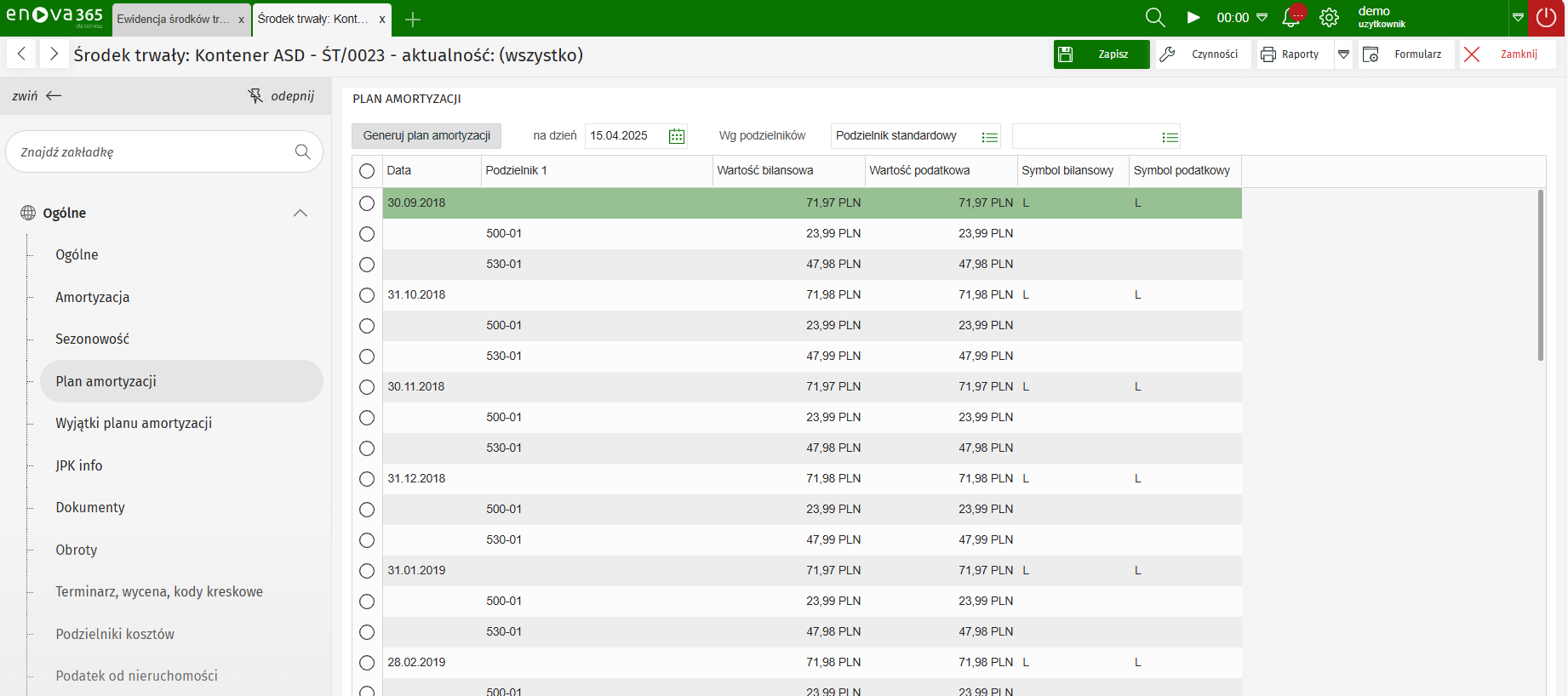Collapse the Ogólne section chevron
Screen dimensions: 1568x696
pyautogui.click(x=300, y=214)
